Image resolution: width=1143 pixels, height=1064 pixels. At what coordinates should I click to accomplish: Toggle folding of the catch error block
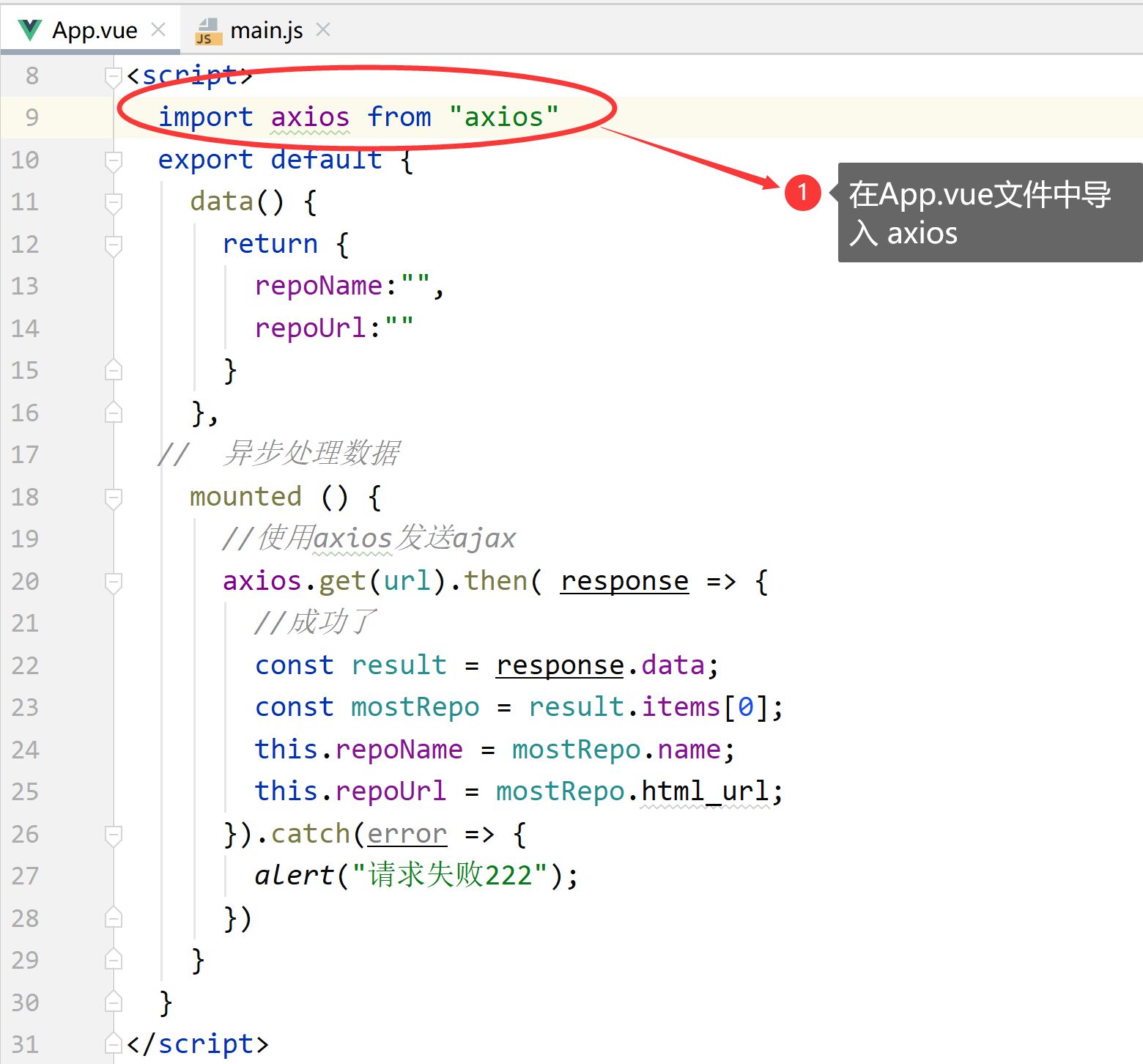114,833
